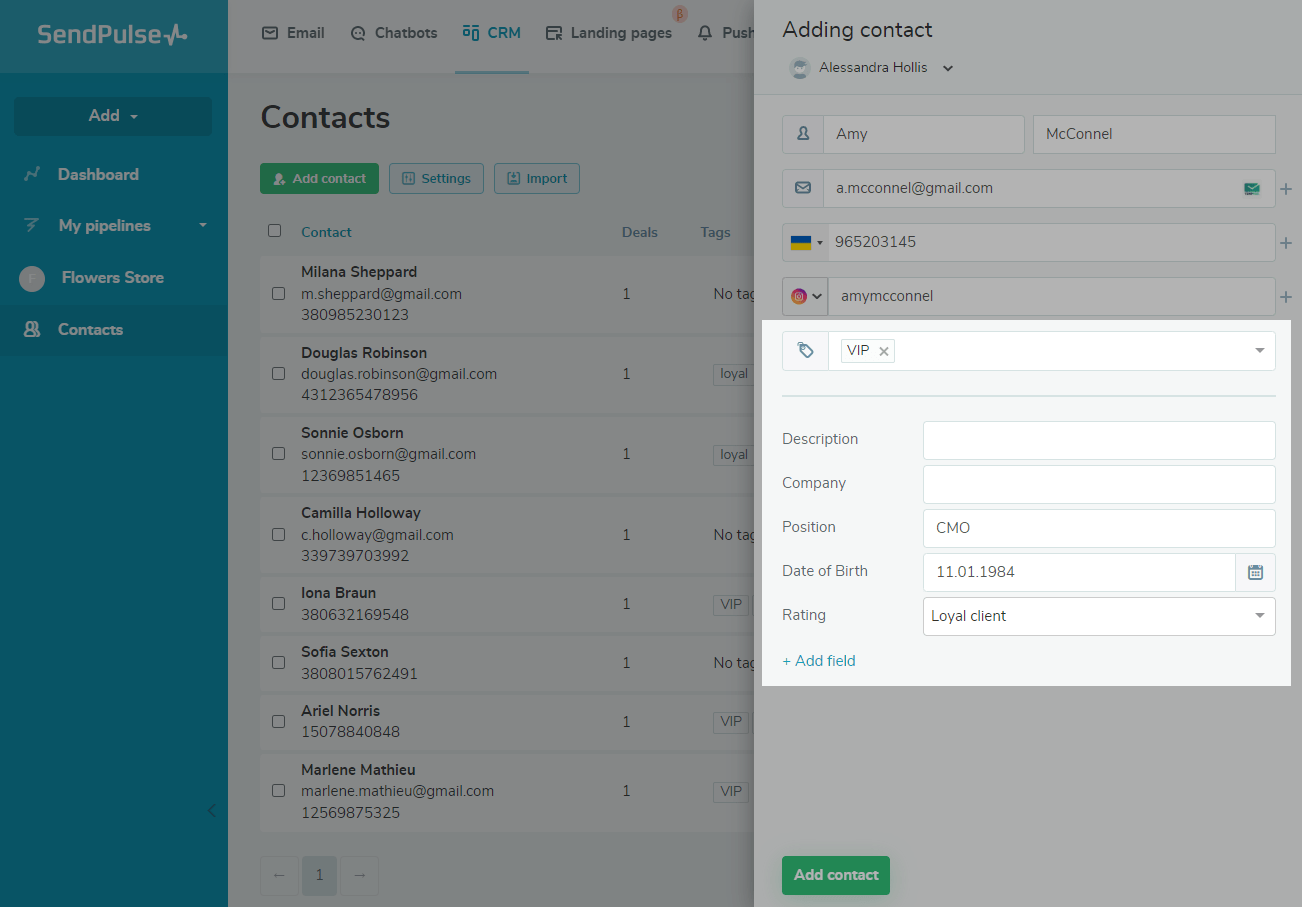1302x907 pixels.
Task: Click the green email icon in the email field
Action: [x=1252, y=188]
